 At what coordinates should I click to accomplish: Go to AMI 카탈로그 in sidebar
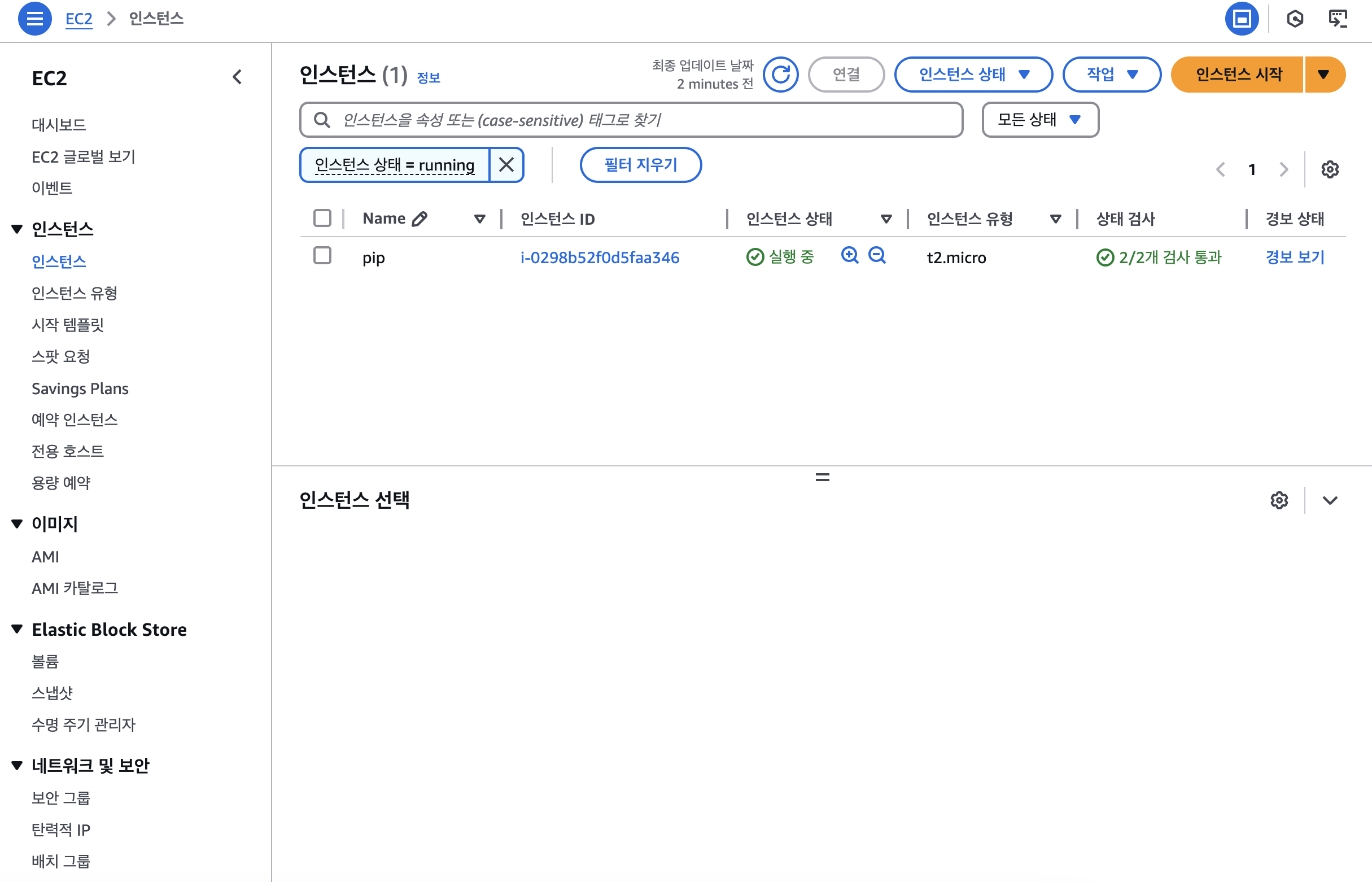coord(75,588)
